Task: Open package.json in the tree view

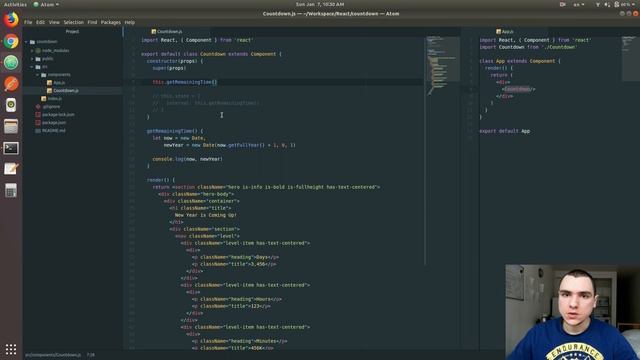Action: click(x=54, y=122)
